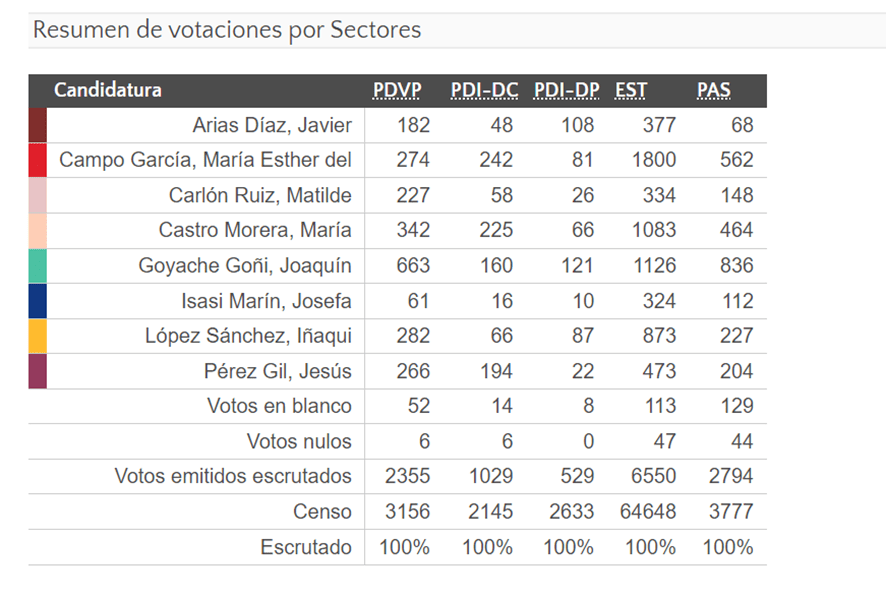
Task: Click the Votos en blanco row label
Action: [x=279, y=406]
